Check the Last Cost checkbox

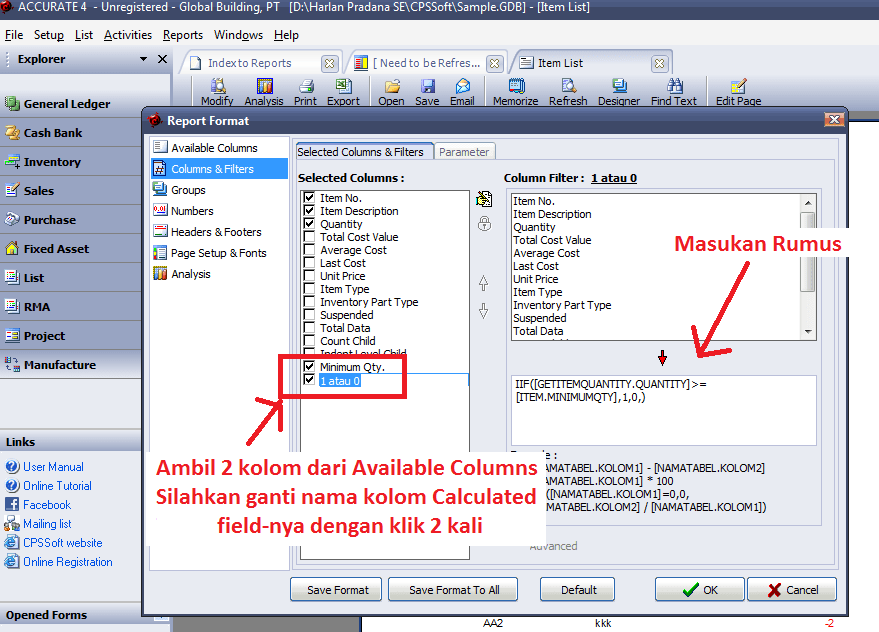tap(309, 262)
